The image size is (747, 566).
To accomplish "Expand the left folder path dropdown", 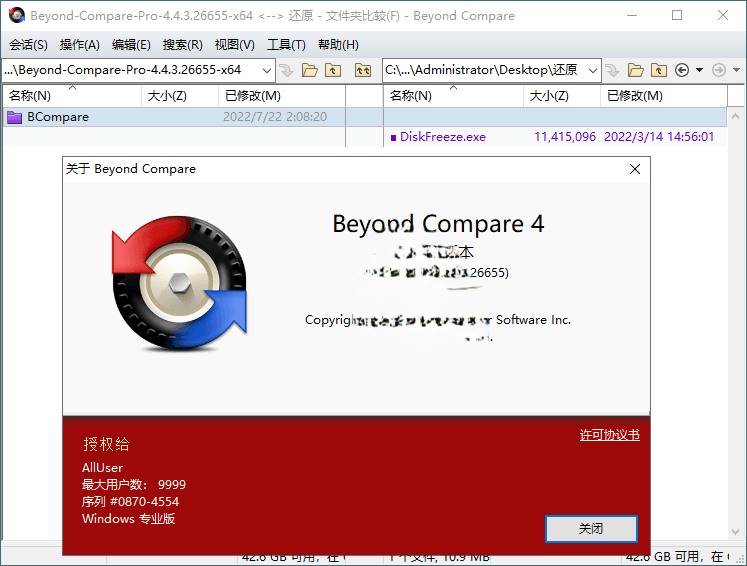I will tap(267, 71).
